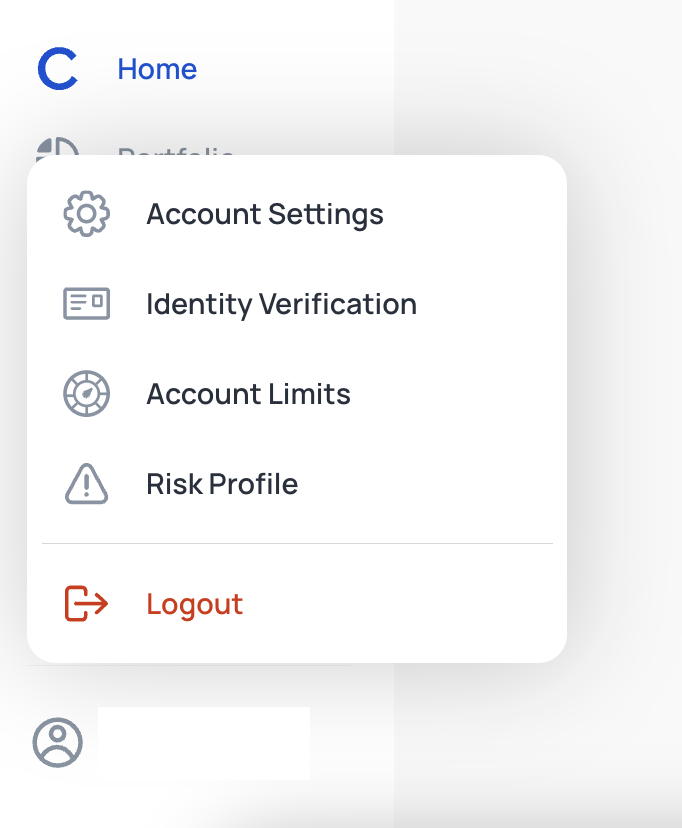The width and height of the screenshot is (682, 828).
Task: Click the gear icon for Account Settings
Action: pyautogui.click(x=87, y=214)
